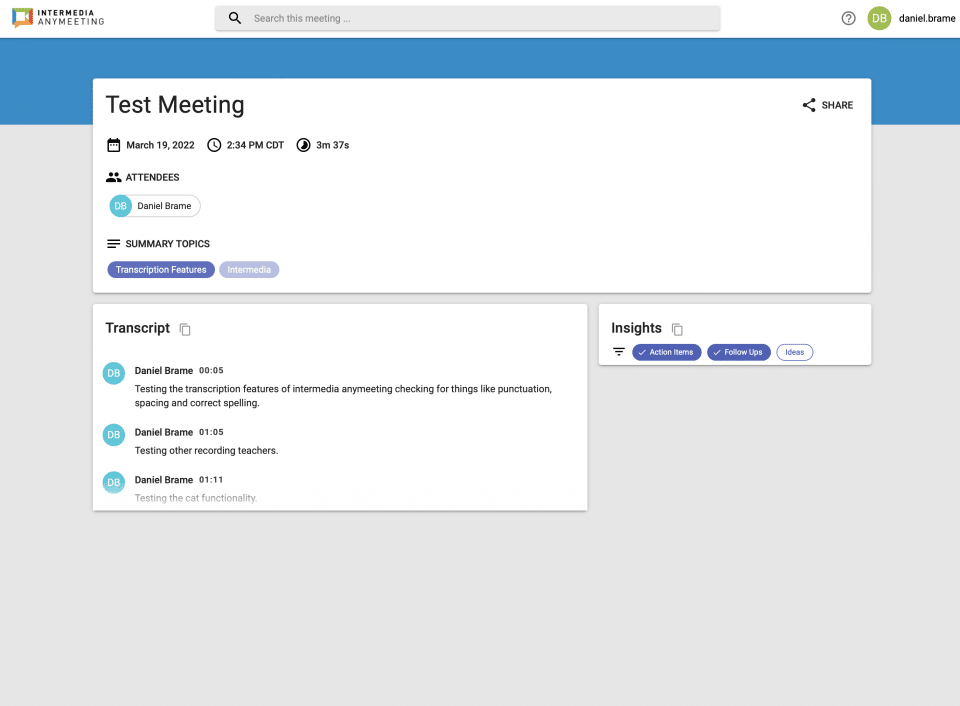Open the insights filter icon
Image resolution: width=960 pixels, height=706 pixels.
(618, 351)
